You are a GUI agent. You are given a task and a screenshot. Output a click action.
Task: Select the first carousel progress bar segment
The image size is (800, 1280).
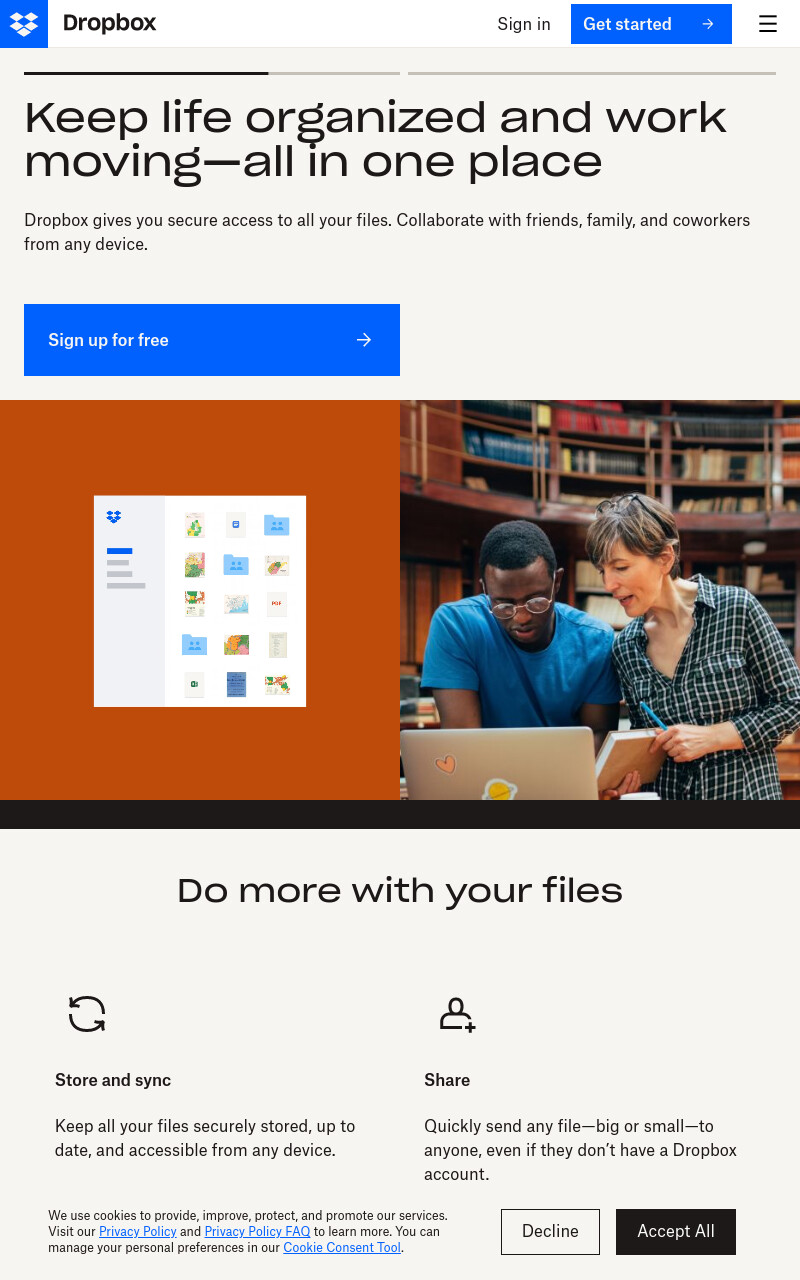click(x=212, y=73)
